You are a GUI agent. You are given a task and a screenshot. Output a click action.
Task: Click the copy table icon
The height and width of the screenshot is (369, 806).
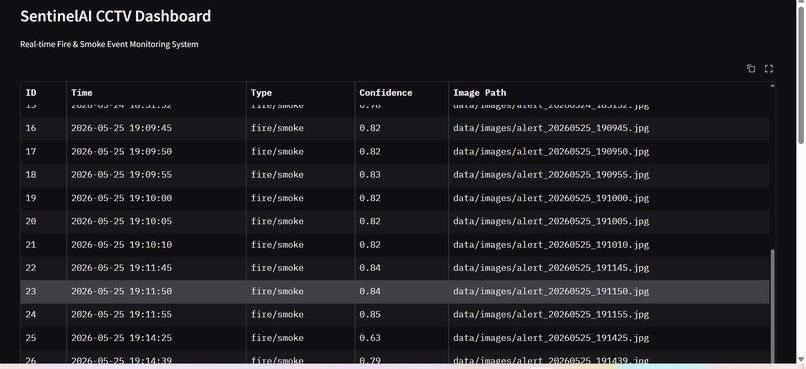click(751, 68)
